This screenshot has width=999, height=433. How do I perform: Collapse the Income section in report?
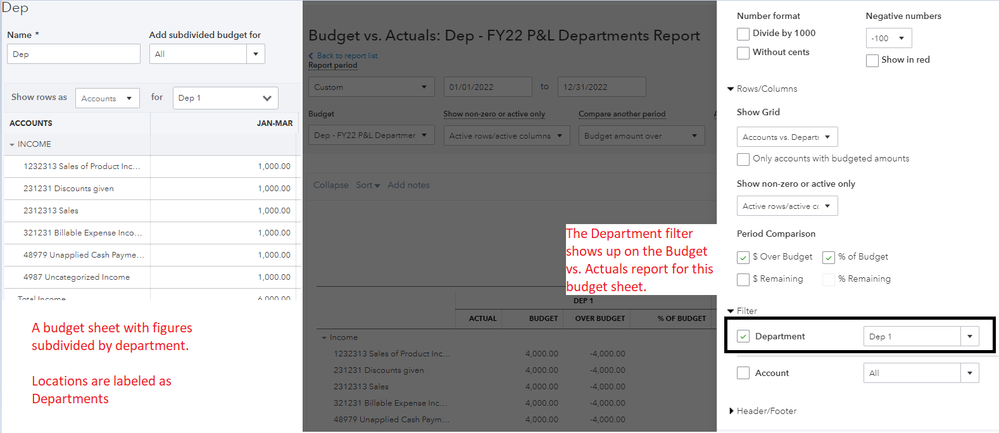point(324,337)
